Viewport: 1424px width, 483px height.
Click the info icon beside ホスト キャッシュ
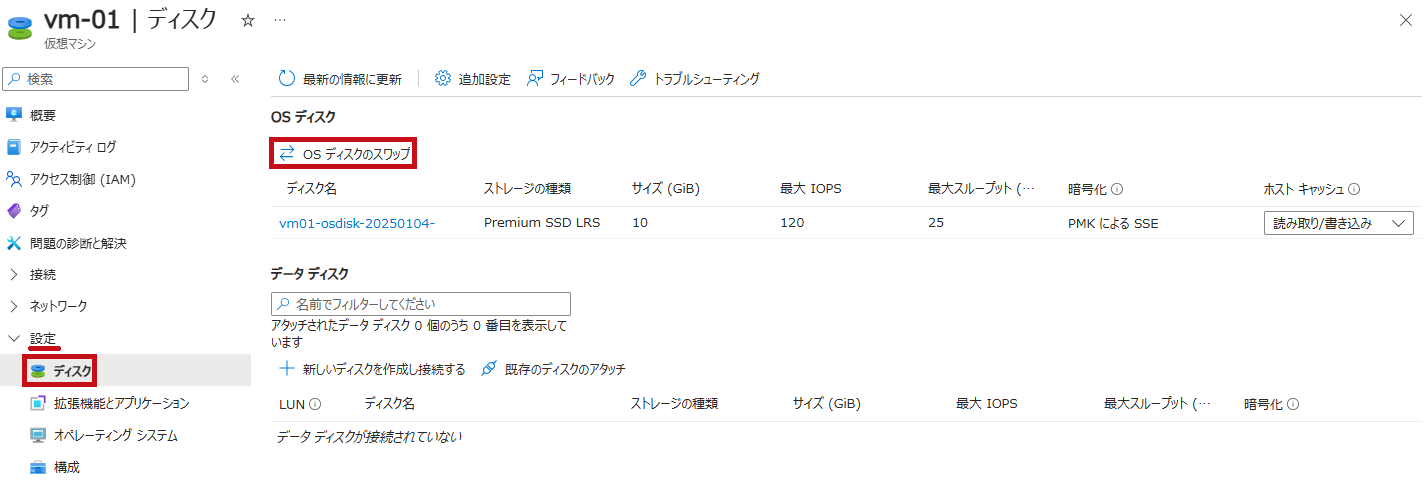tap(1354, 189)
